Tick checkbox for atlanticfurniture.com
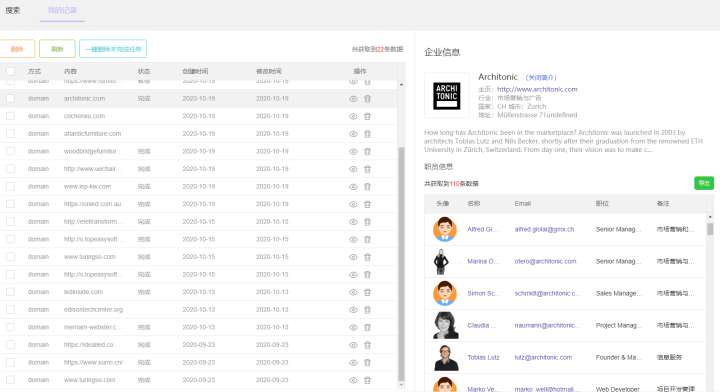 (10, 134)
